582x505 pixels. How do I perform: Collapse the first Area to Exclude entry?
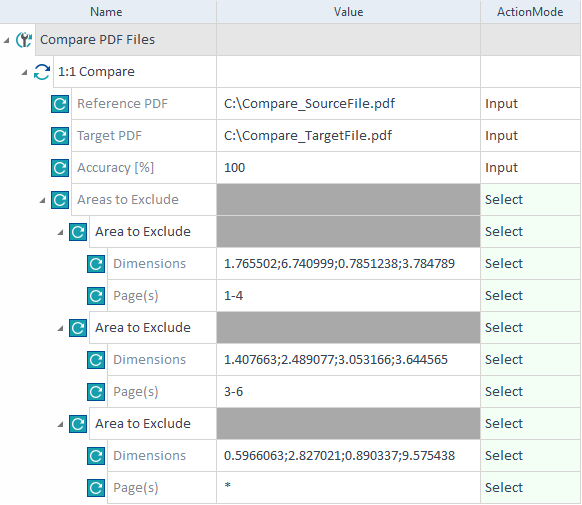(61, 232)
